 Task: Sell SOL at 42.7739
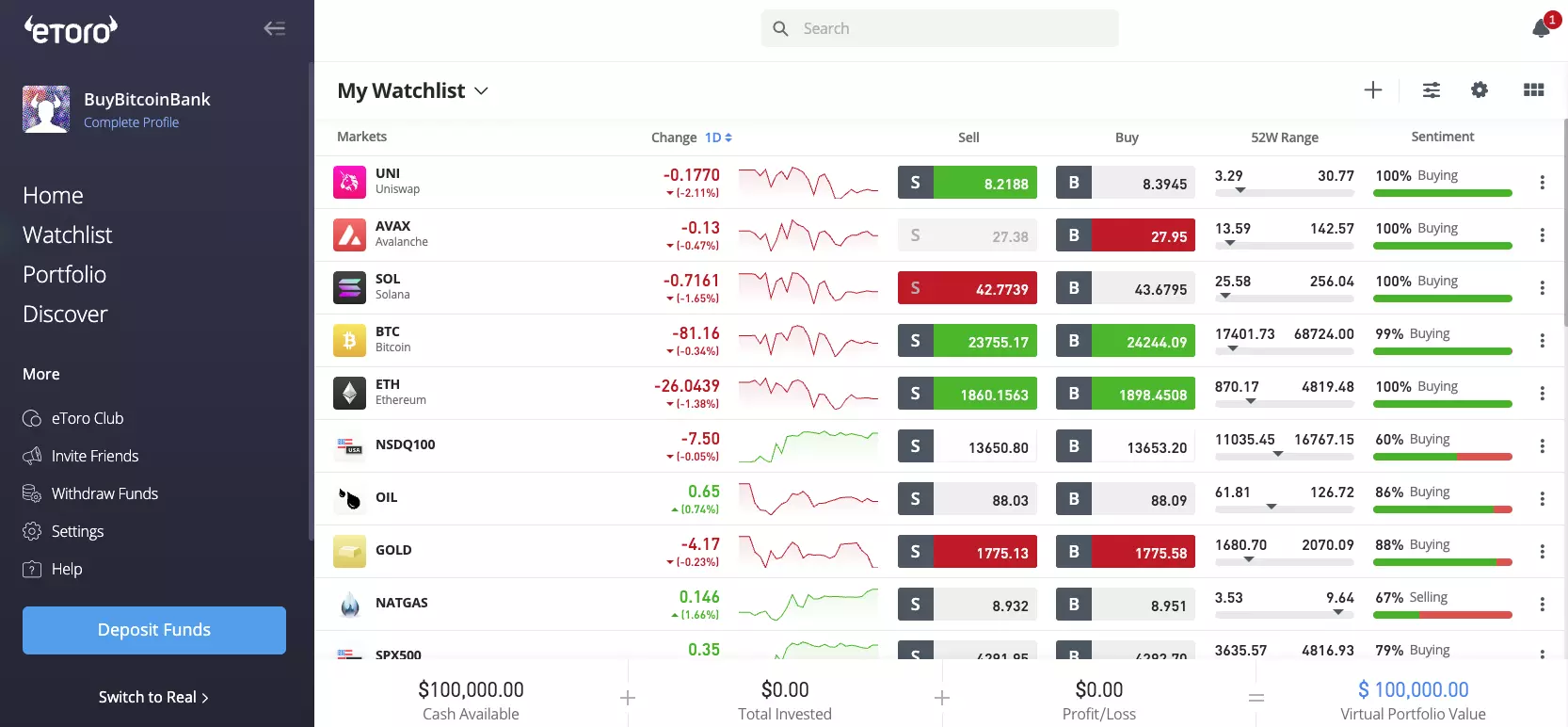click(968, 288)
